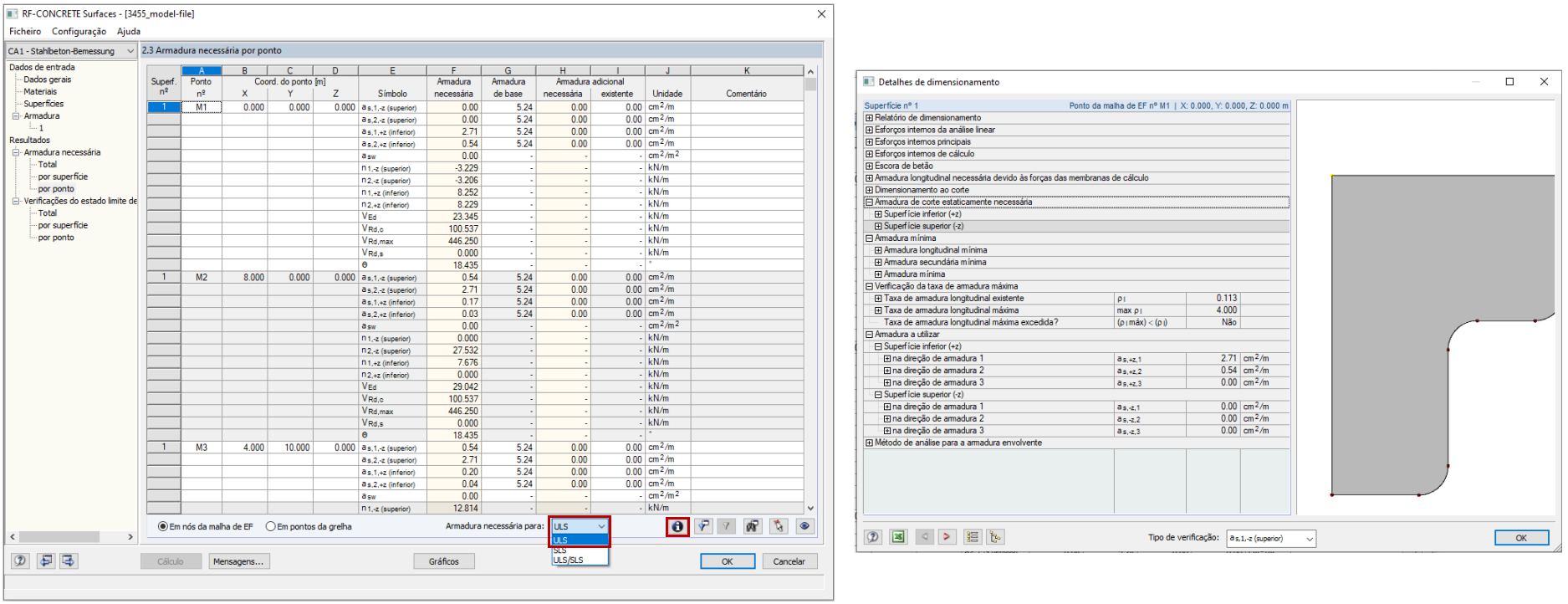This screenshot has width=1568, height=604.
Task: Expand 'Relatório de dimensionamento' row
Action: click(x=869, y=118)
